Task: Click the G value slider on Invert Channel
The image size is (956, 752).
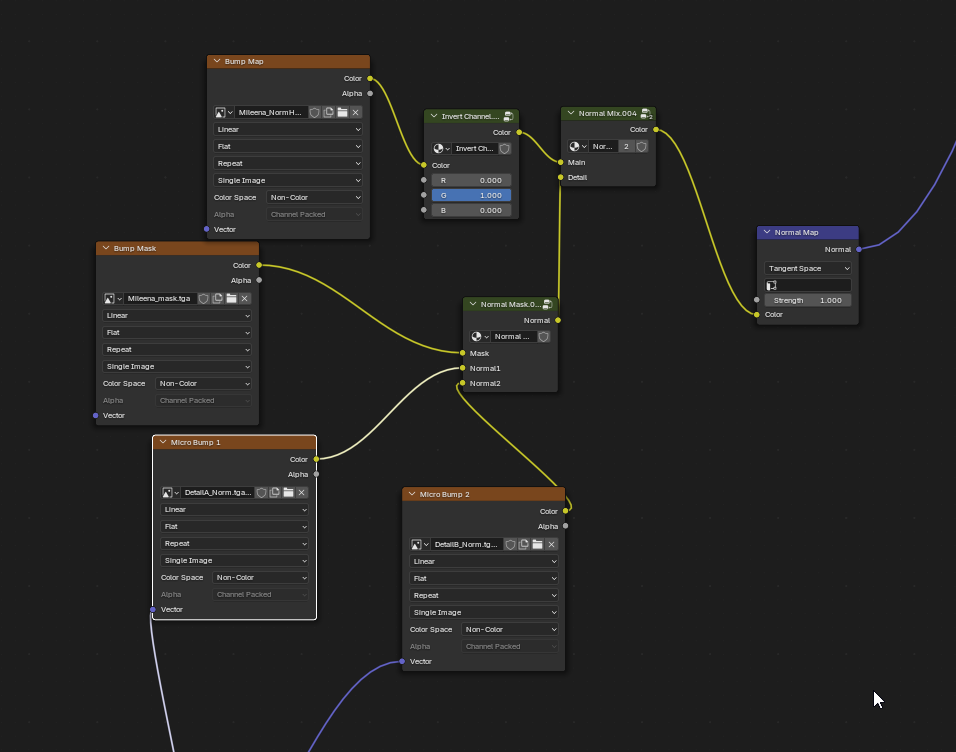Action: point(471,195)
